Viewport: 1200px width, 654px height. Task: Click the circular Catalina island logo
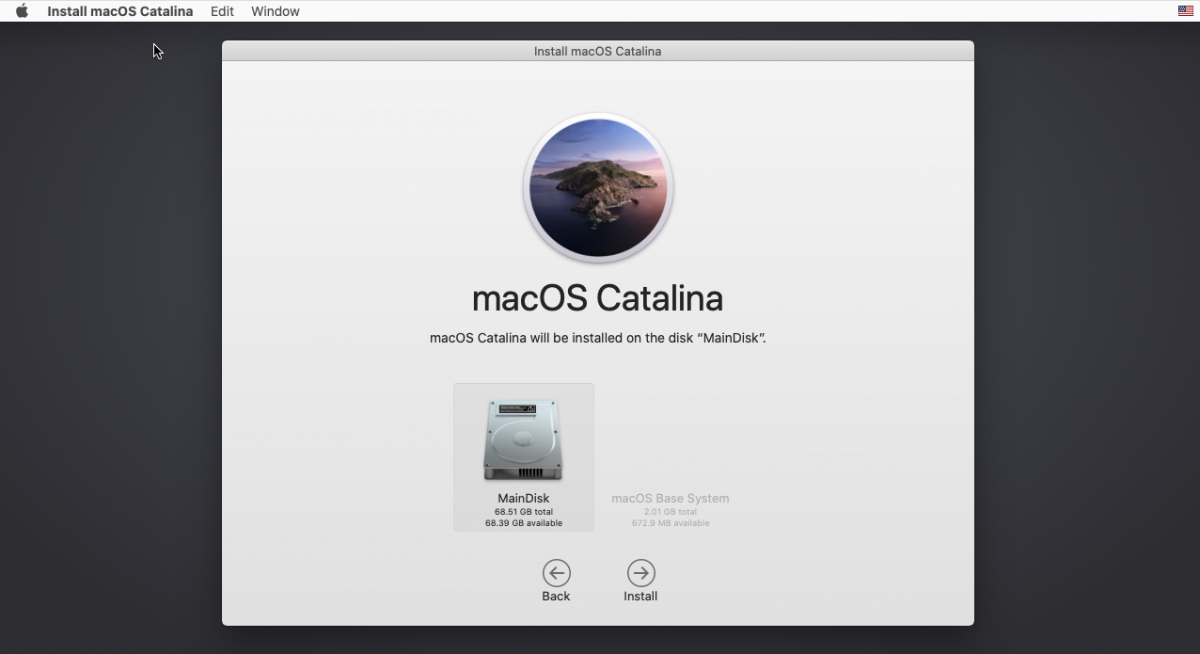598,189
